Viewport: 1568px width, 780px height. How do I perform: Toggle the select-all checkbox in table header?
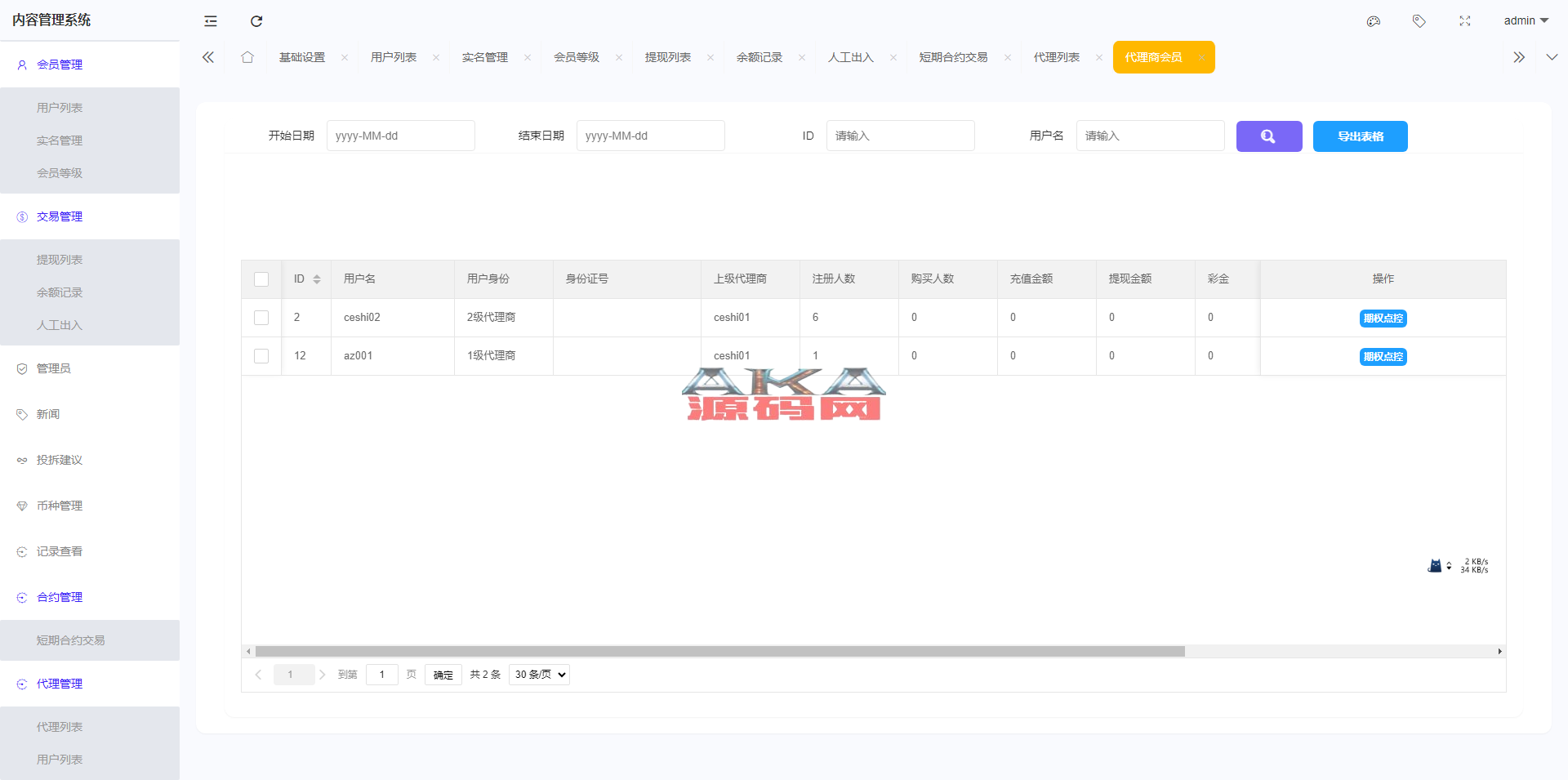tap(261, 279)
